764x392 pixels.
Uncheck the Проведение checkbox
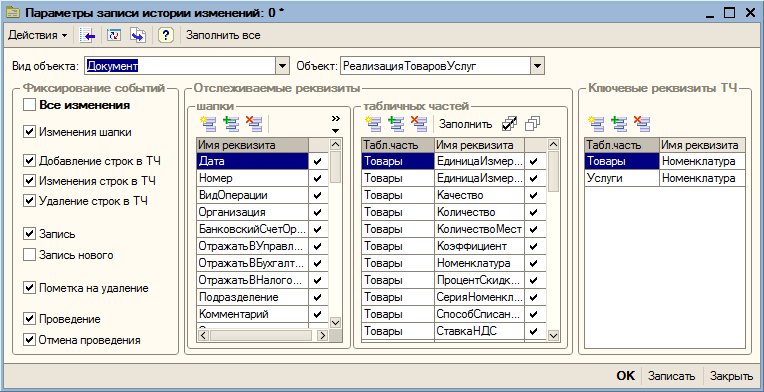coord(30,319)
